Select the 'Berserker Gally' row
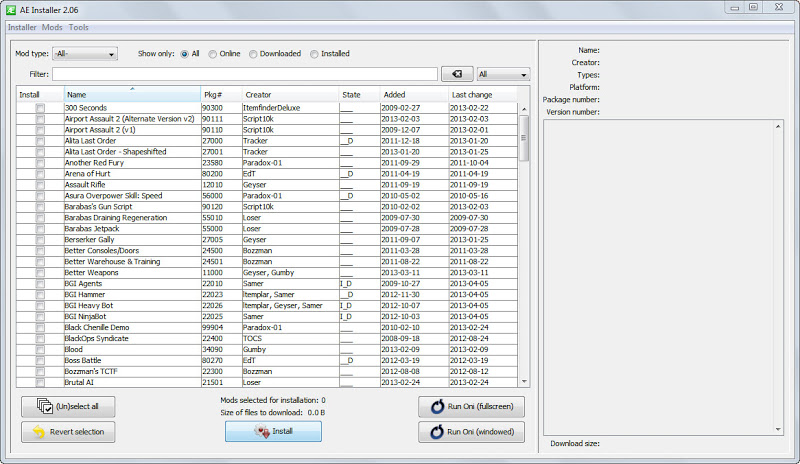800x464 pixels. (267, 240)
